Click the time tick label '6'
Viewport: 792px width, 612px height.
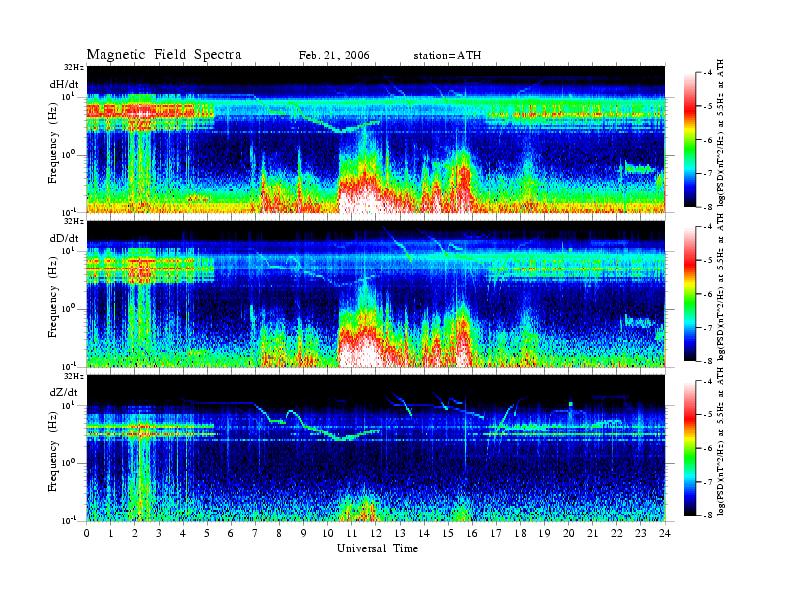pos(231,534)
